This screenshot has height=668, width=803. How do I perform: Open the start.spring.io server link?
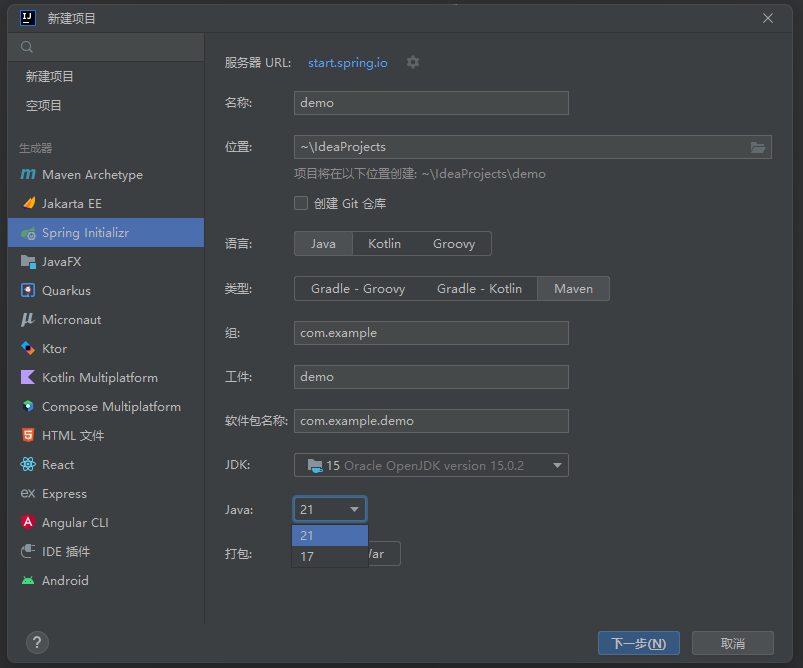(348, 62)
